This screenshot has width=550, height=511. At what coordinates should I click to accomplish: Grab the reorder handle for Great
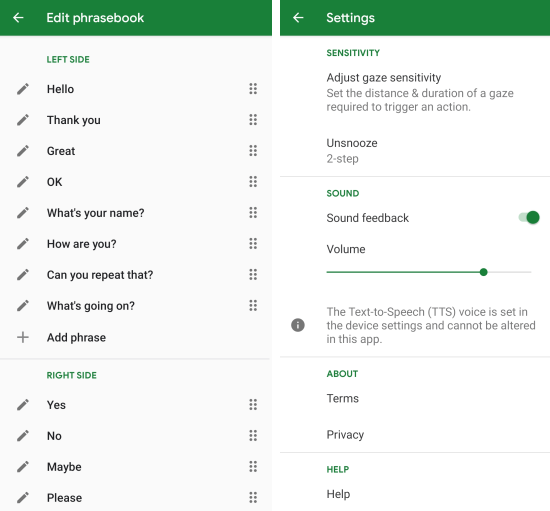[253, 150]
